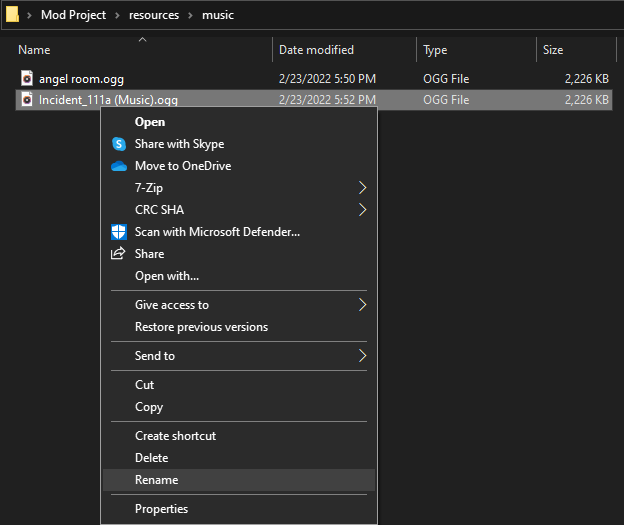Image resolution: width=624 pixels, height=525 pixels.
Task: Click the Incident_111a file icon
Action: tap(27, 100)
